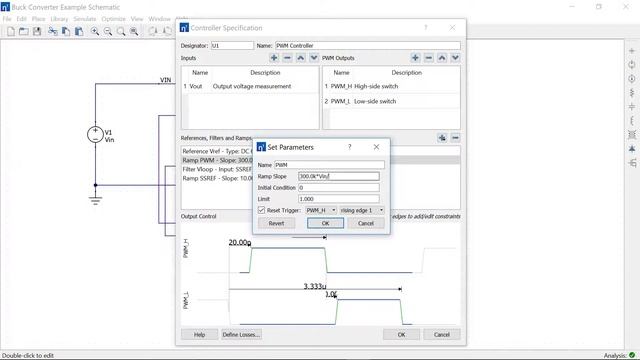Image resolution: width=640 pixels, height=360 pixels.
Task: Open the Edit menu
Action: 21,19
